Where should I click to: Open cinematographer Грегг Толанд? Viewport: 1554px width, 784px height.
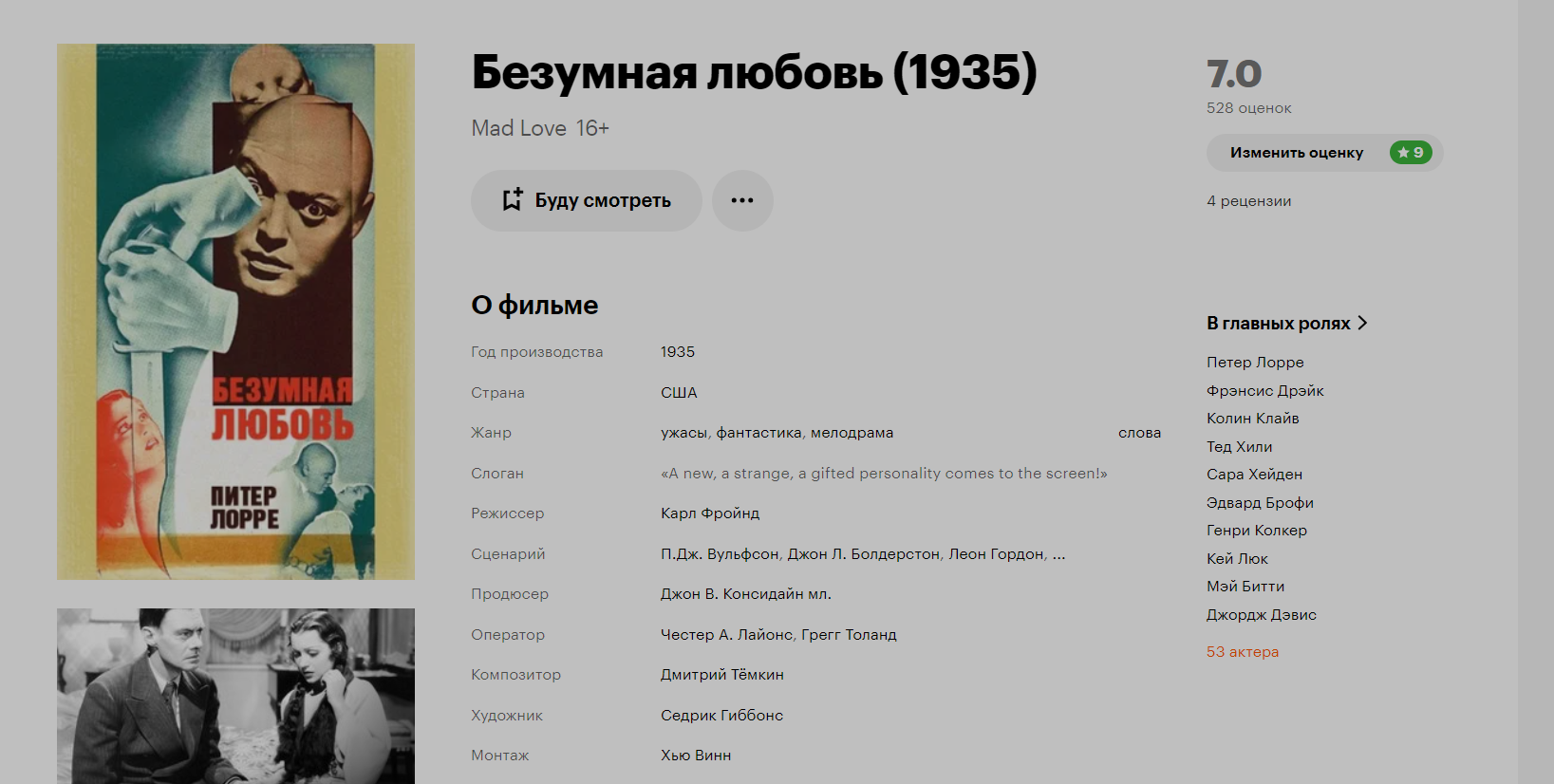click(x=849, y=635)
